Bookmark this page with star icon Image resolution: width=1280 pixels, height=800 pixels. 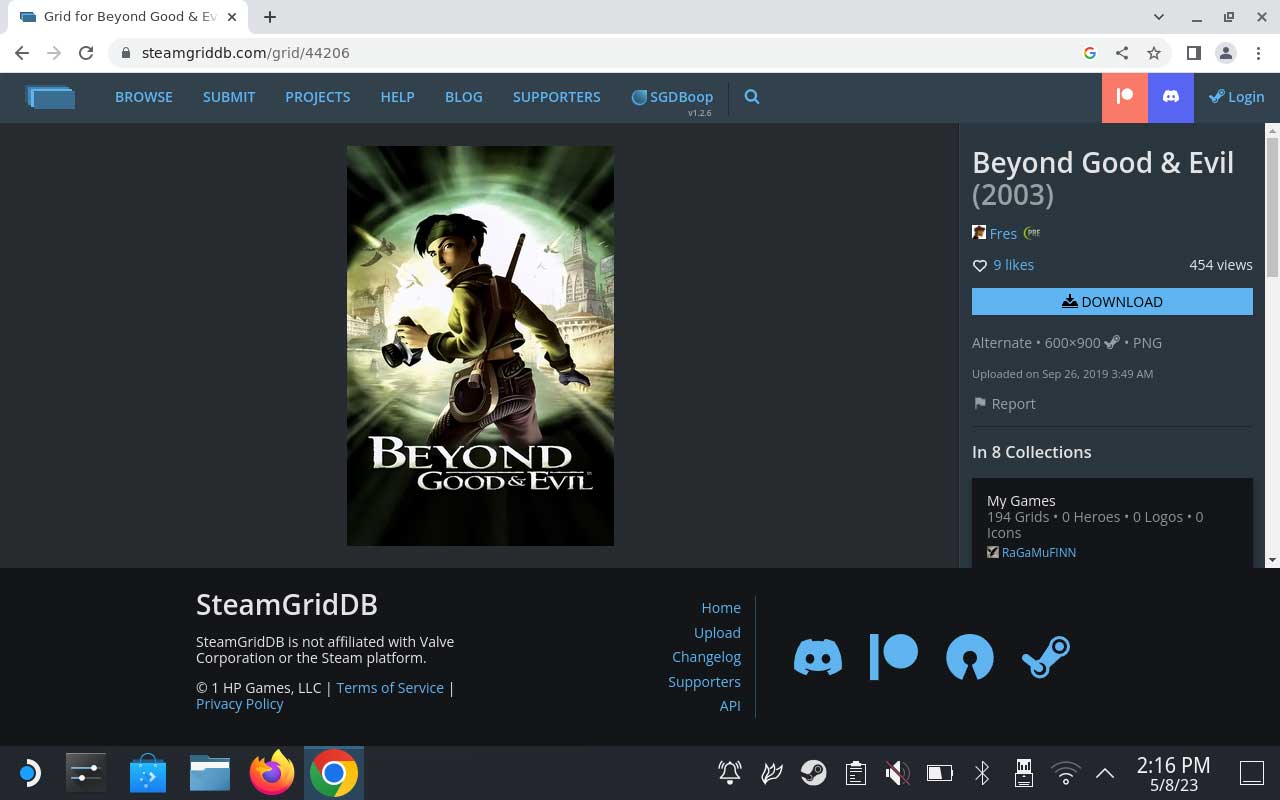(1154, 53)
